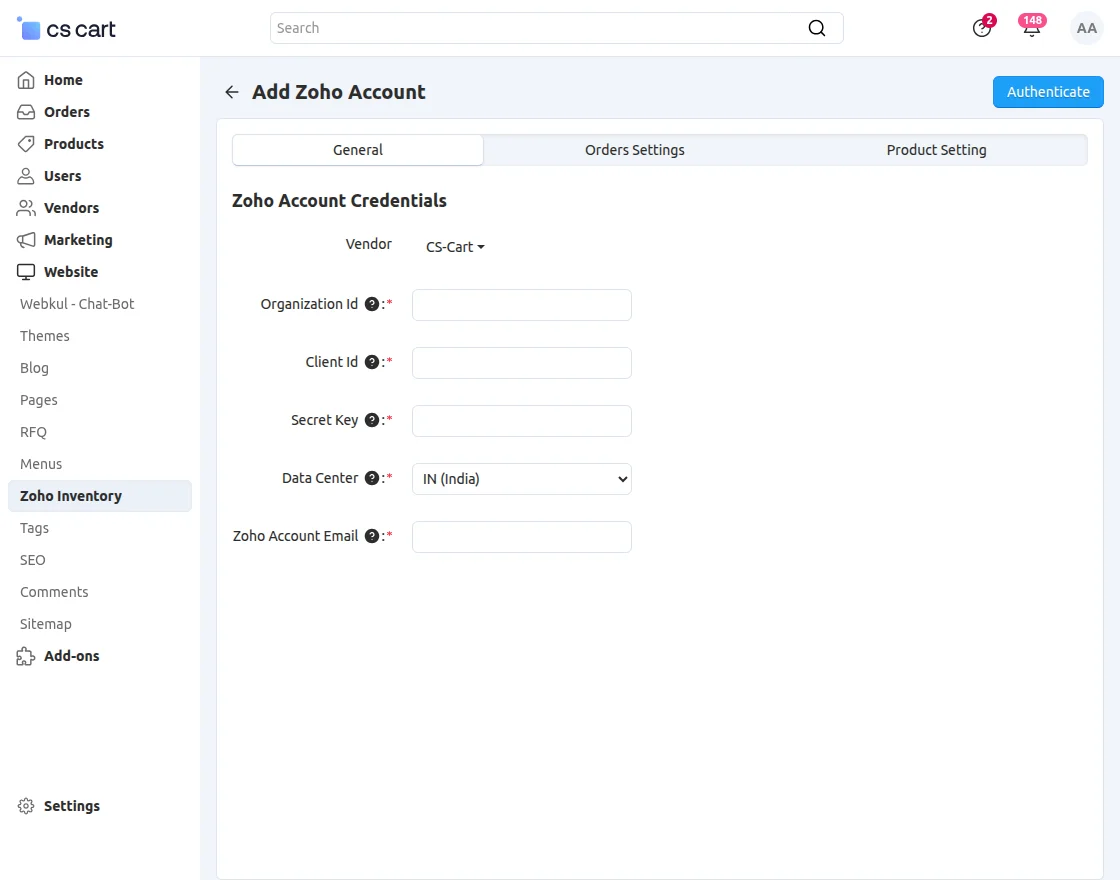Go back using the left arrow
Viewport: 1120px width, 880px height.
pyautogui.click(x=231, y=91)
